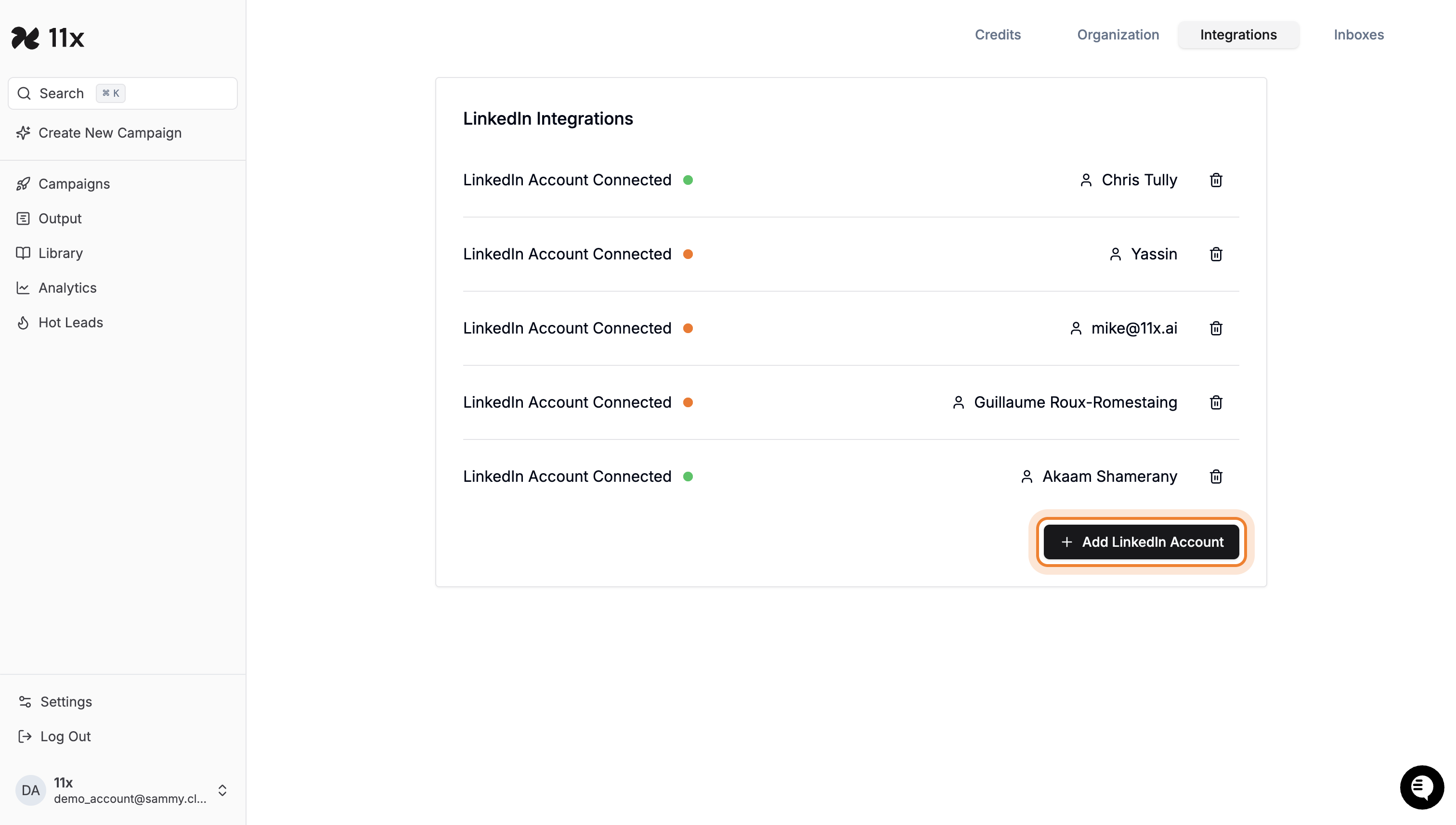This screenshot has width=1456, height=825.
Task: Delete the mike@11x.ai LinkedIn account
Action: pos(1216,328)
